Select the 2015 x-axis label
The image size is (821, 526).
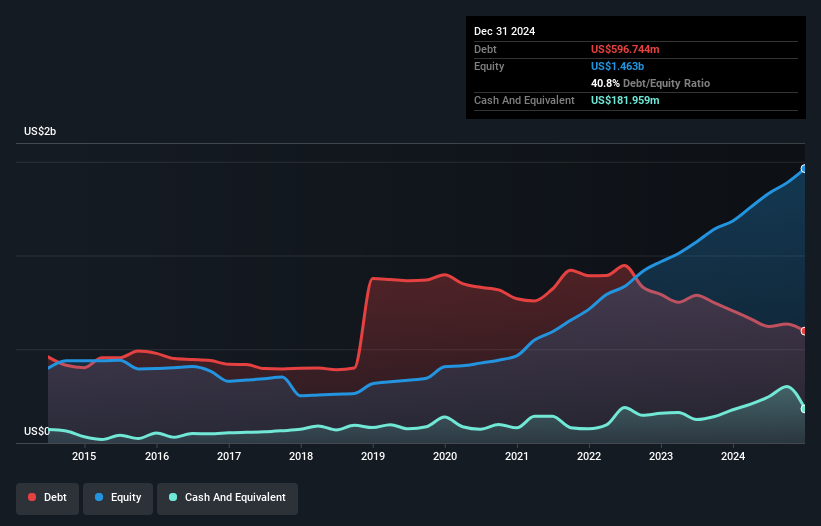click(84, 456)
